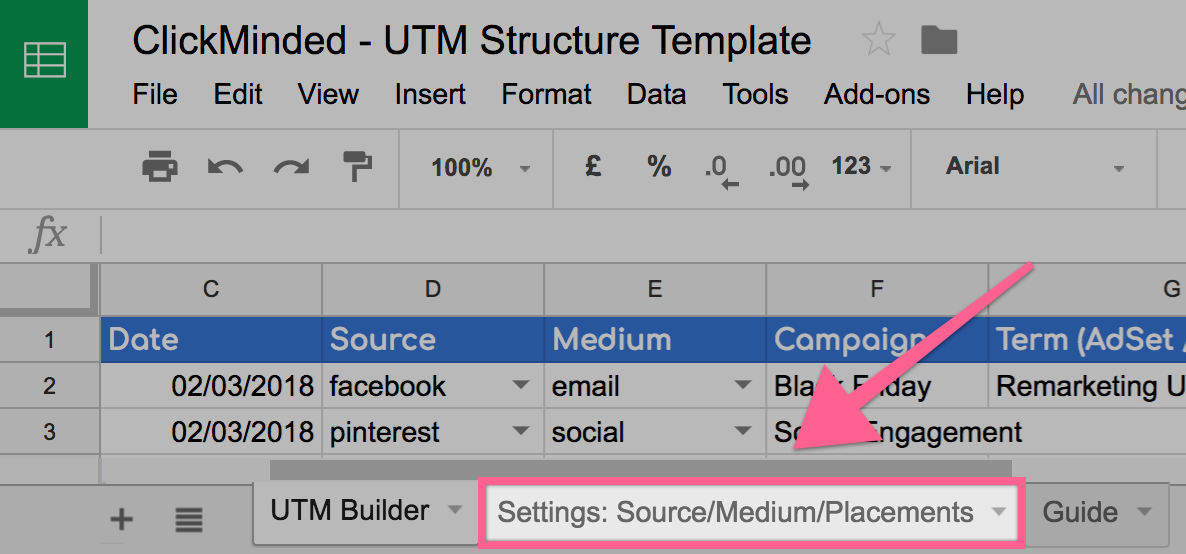Screen dimensions: 1186x554
Task: Click the Undo arrow
Action: 225,166
